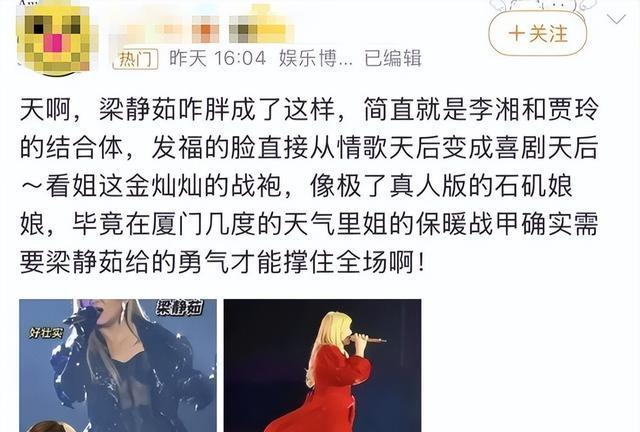Click the 好壮实 sticker text on photo
The height and width of the screenshot is (432, 640).
coord(47,333)
